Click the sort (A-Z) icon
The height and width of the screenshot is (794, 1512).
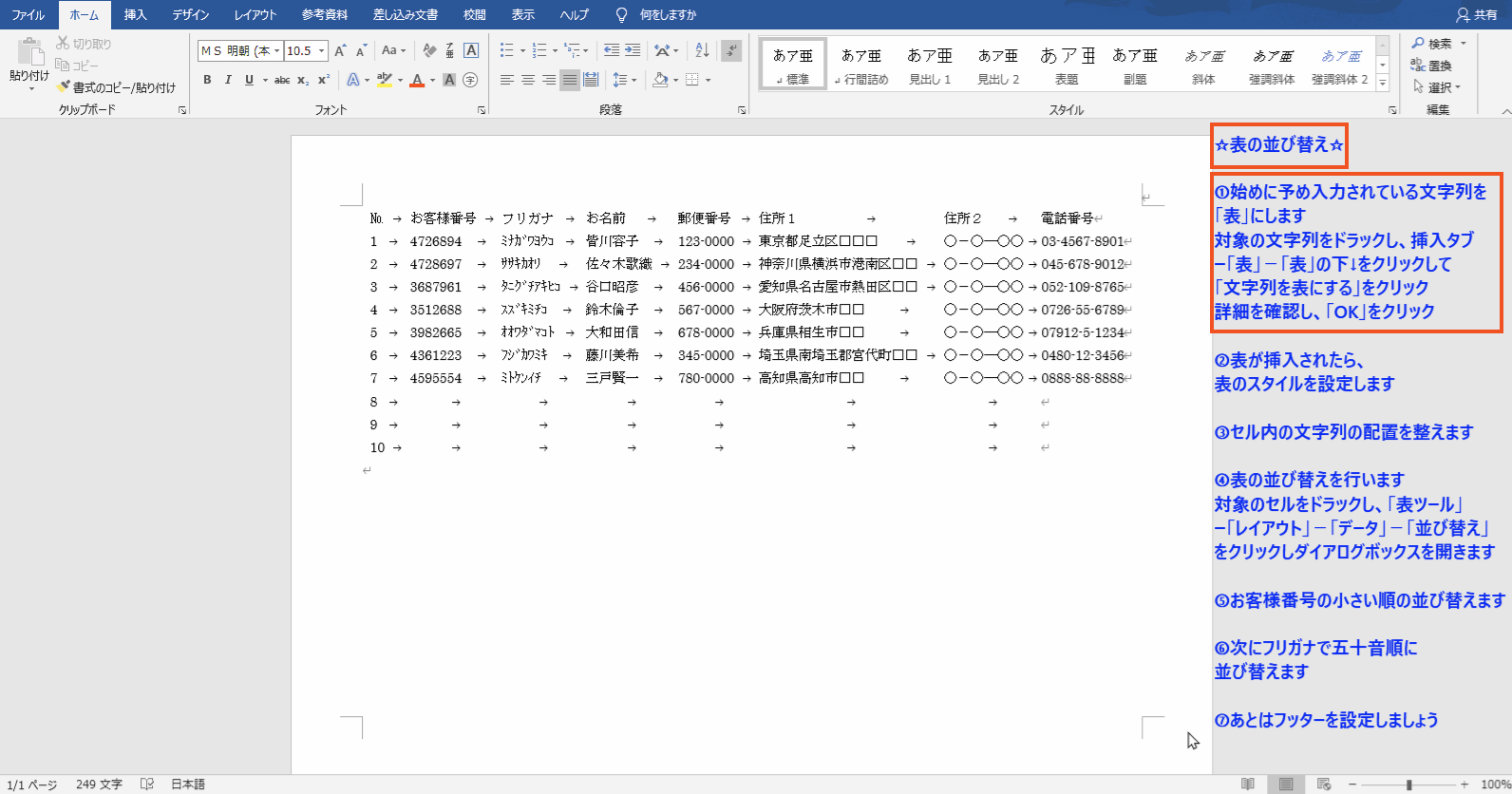(x=702, y=50)
